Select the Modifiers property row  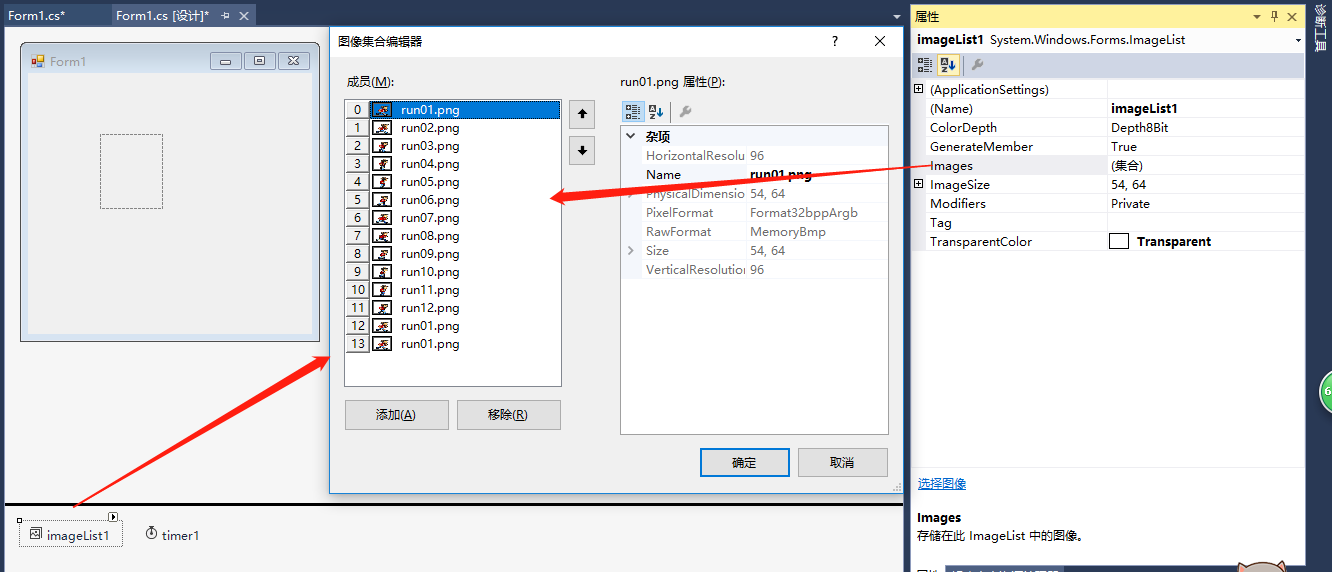coord(1108,203)
